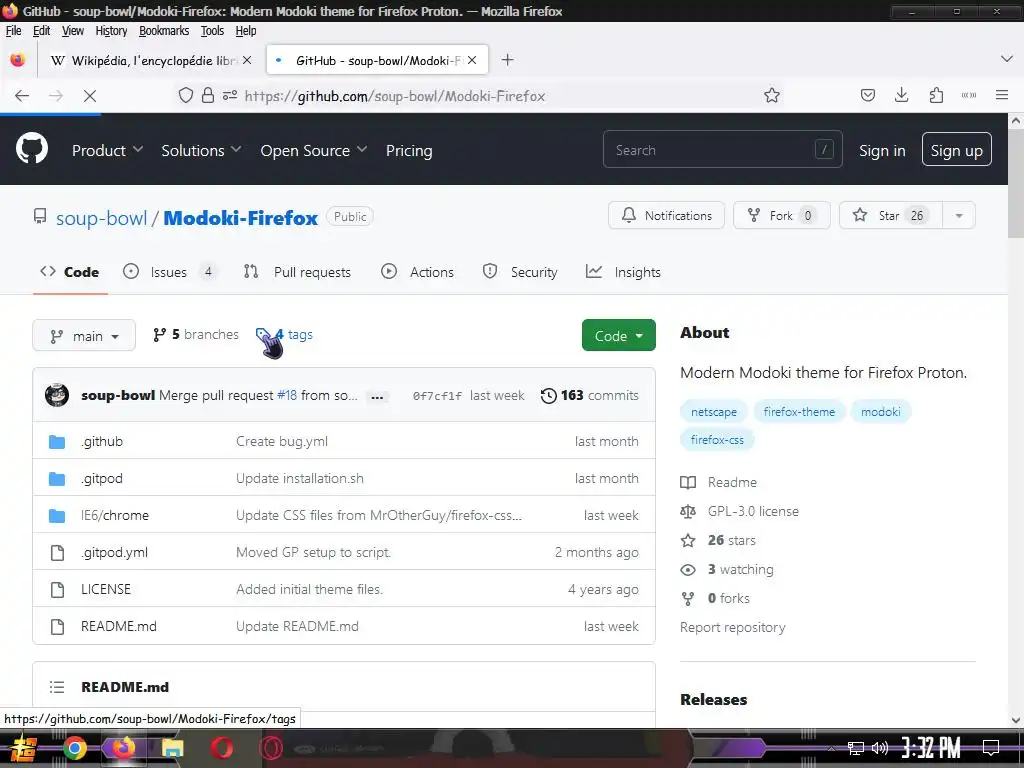
Task: Expand the Open Source navigation dropdown
Action: 313,150
